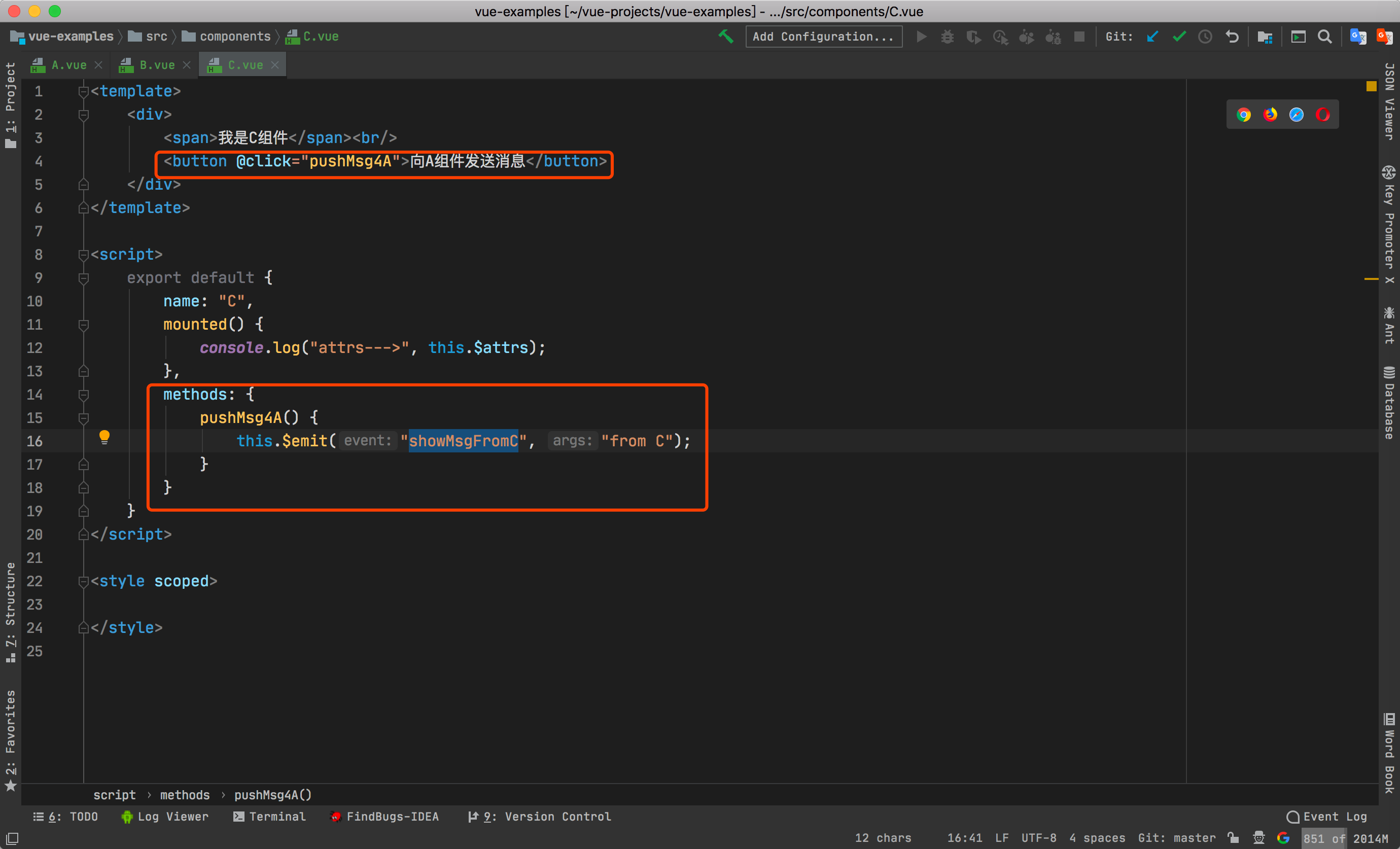Open the Version Control tool window
The width and height of the screenshot is (1400, 849).
click(539, 817)
